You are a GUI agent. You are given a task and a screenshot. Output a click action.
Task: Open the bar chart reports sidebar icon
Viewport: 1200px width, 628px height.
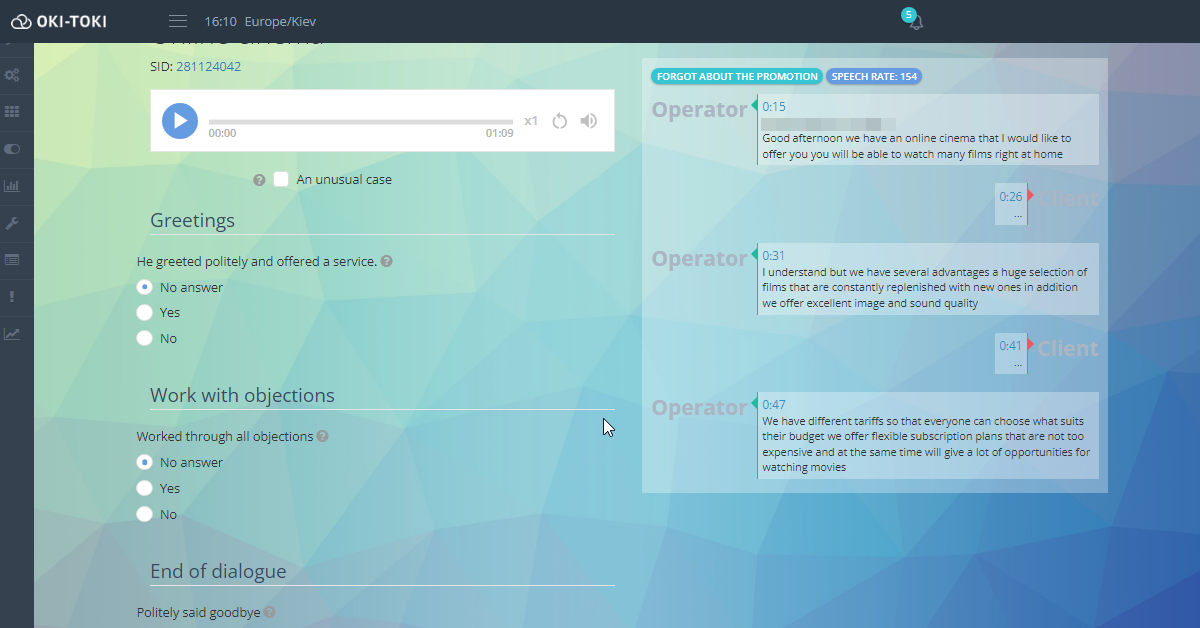(x=12, y=186)
